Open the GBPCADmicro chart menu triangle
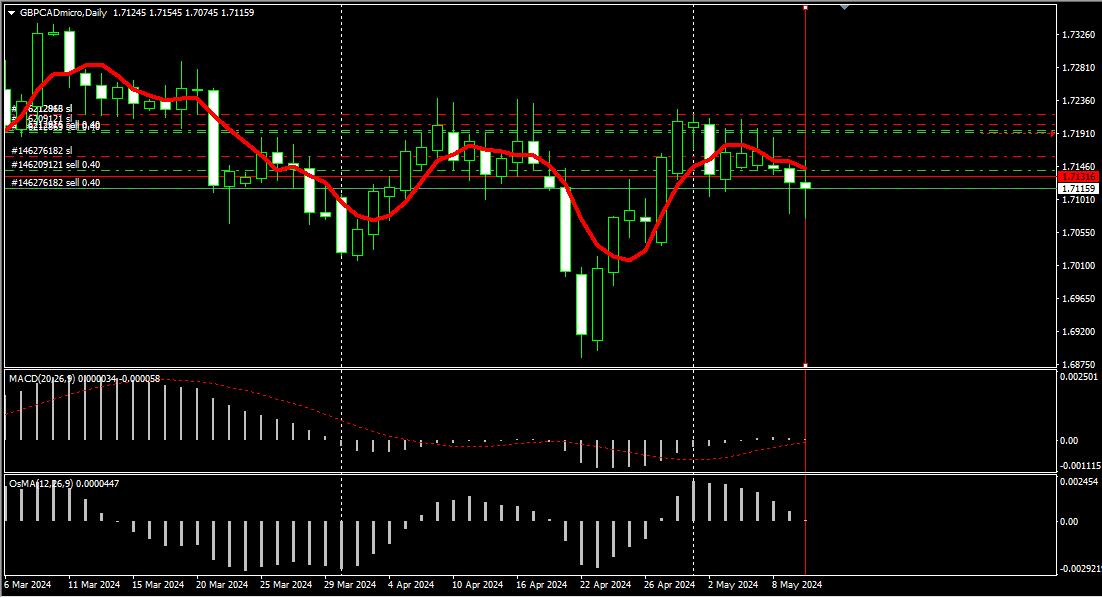This screenshot has height=598, width=1102. tap(11, 13)
